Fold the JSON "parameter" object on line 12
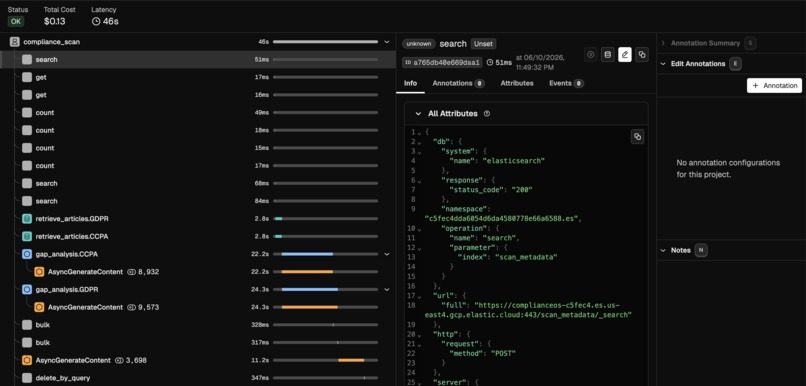806x386 pixels. pyautogui.click(x=420, y=248)
